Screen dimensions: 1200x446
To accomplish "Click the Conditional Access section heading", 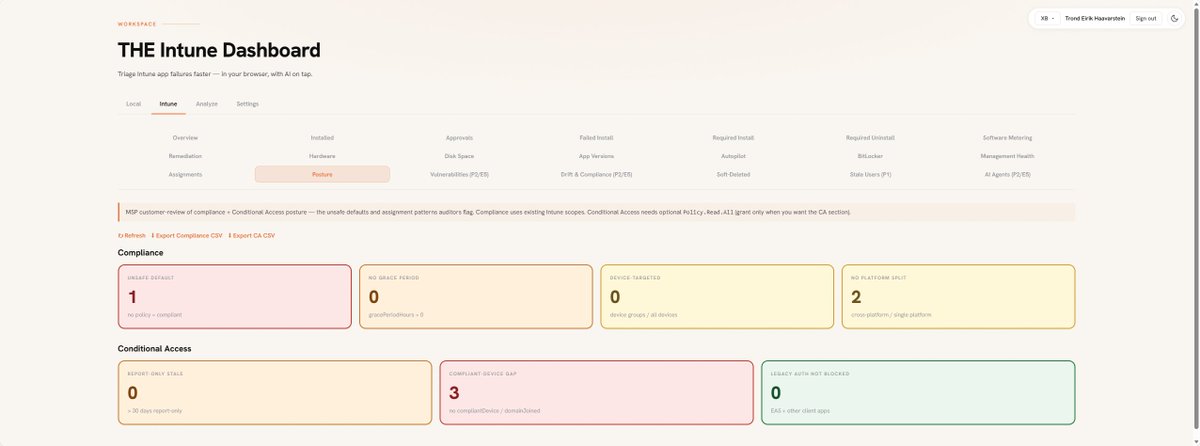I will [154, 349].
